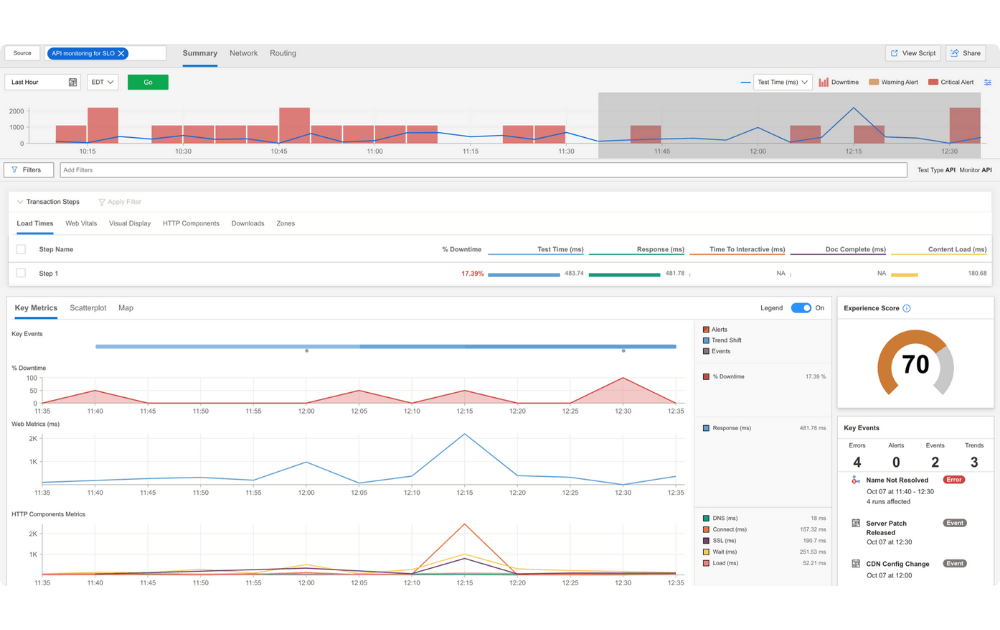Image resolution: width=1000 pixels, height=630 pixels.
Task: Click the Experience Score info icon
Action: 907,309
